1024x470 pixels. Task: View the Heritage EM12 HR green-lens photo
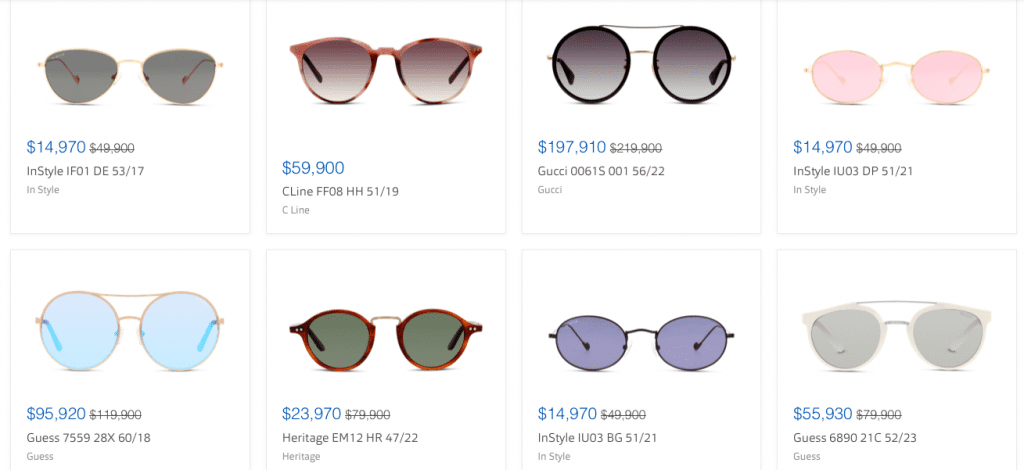tap(385, 337)
